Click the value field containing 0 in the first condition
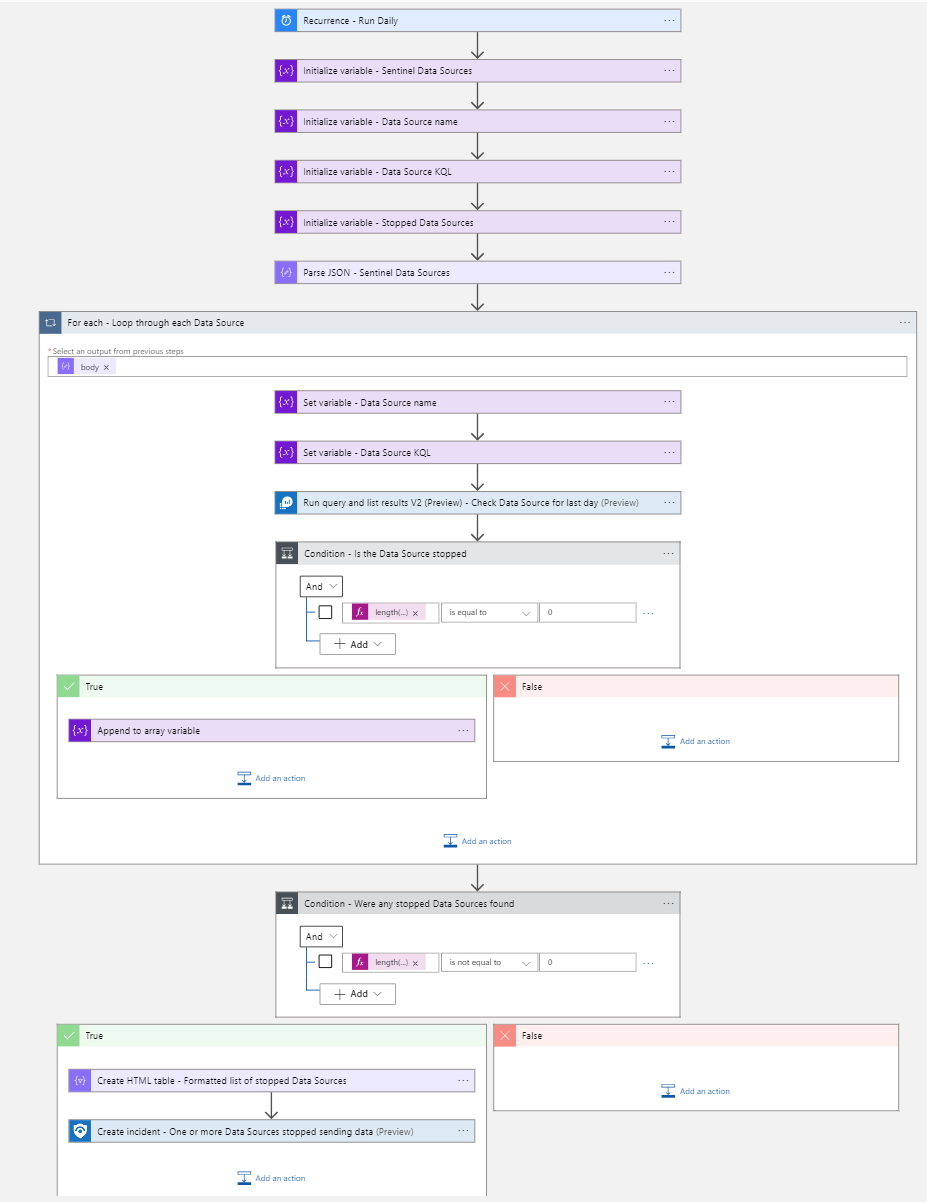The image size is (927, 1202). 587,612
